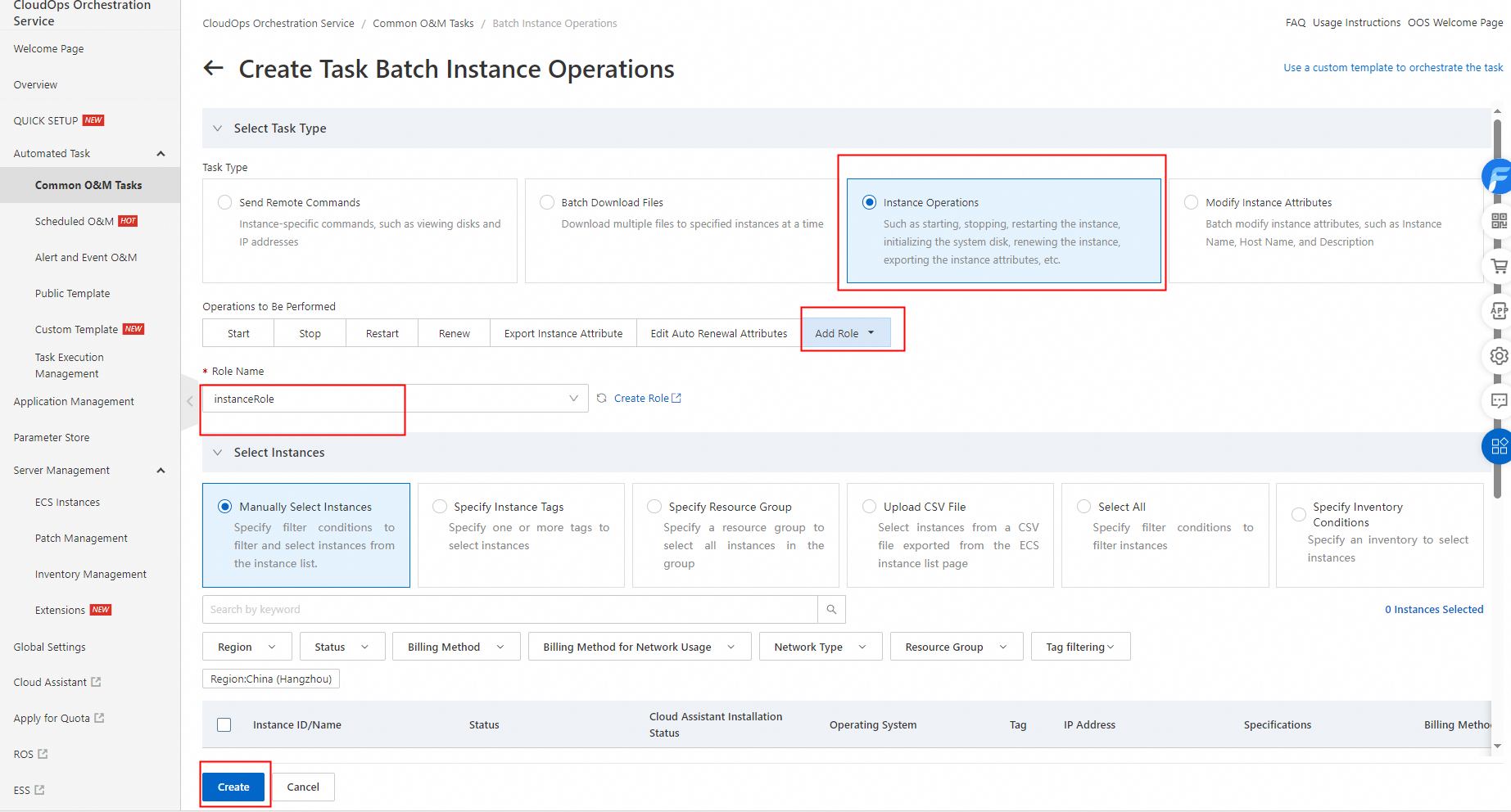Click the search magnifier icon
1511x812 pixels.
(x=831, y=609)
